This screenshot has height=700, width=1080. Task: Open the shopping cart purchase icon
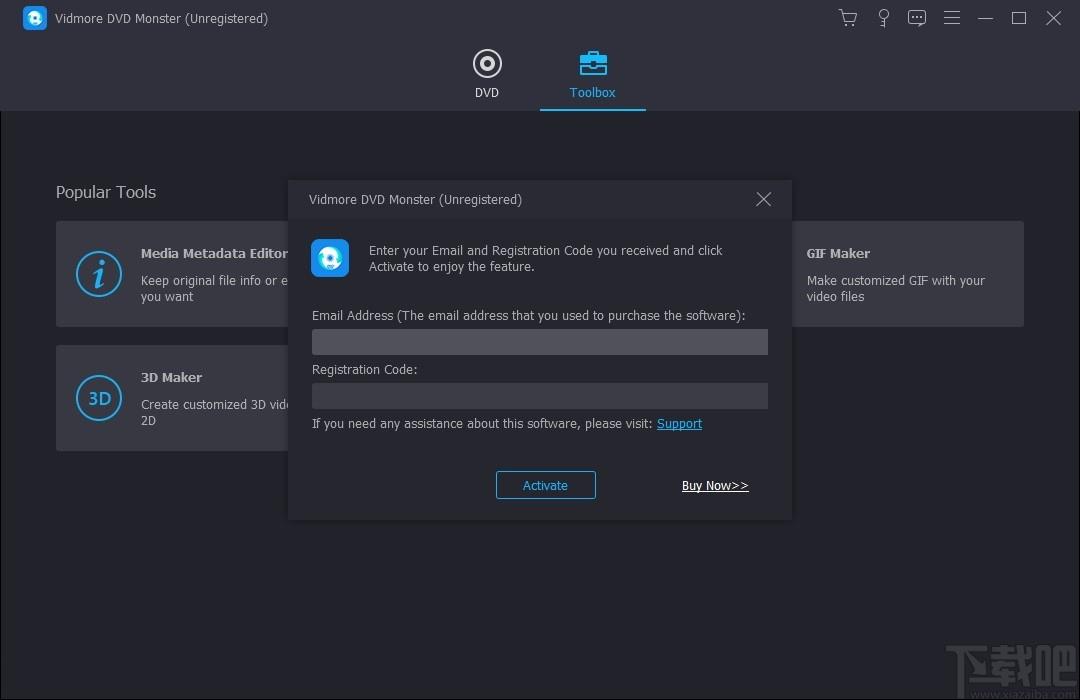coord(848,18)
